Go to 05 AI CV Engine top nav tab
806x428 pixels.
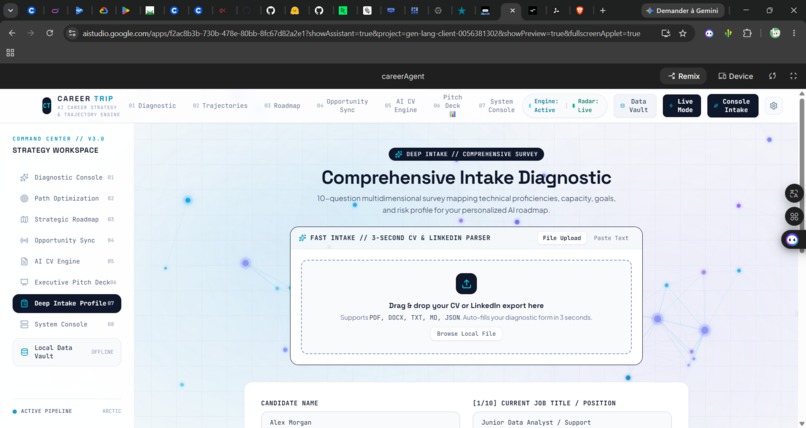[x=400, y=106]
